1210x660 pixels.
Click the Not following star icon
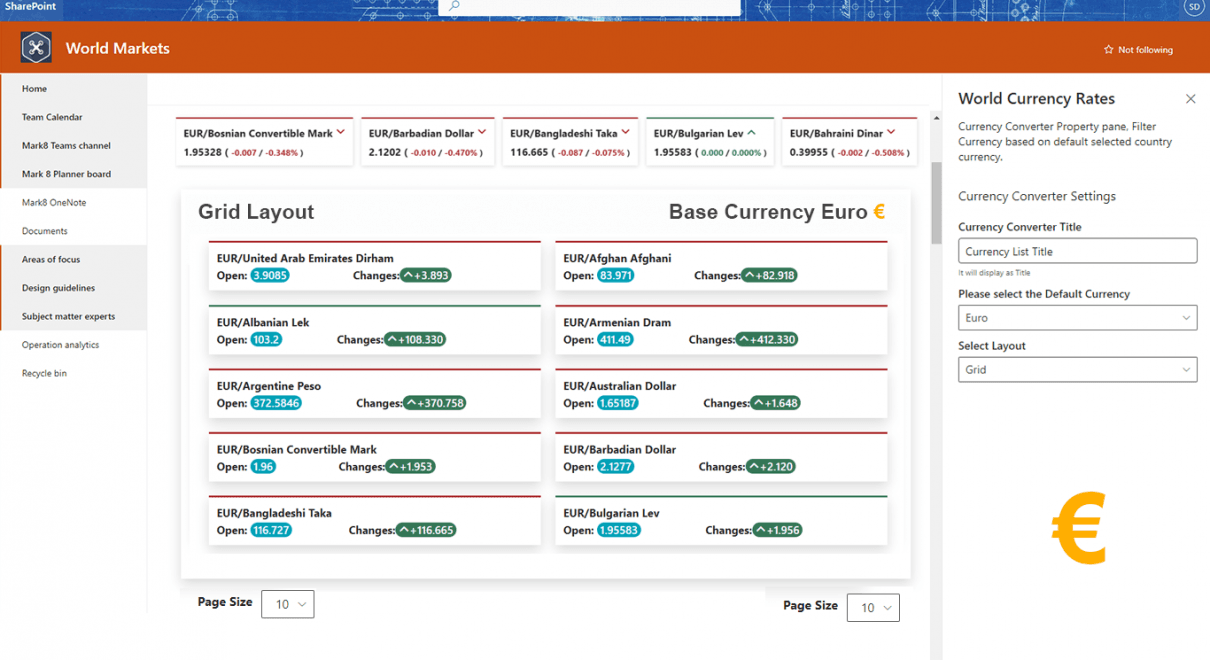pos(1108,50)
